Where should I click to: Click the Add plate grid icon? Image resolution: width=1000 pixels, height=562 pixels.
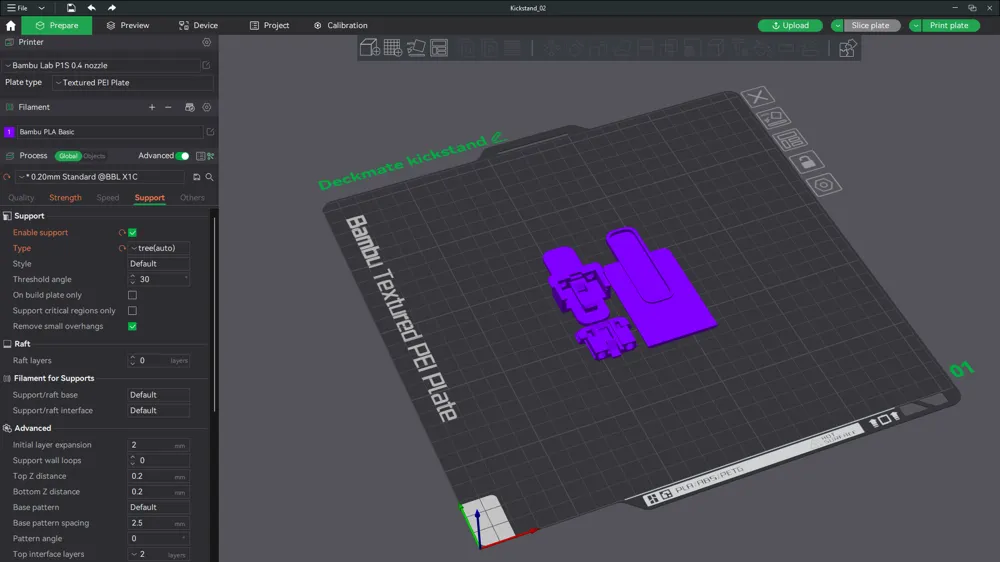(x=393, y=48)
